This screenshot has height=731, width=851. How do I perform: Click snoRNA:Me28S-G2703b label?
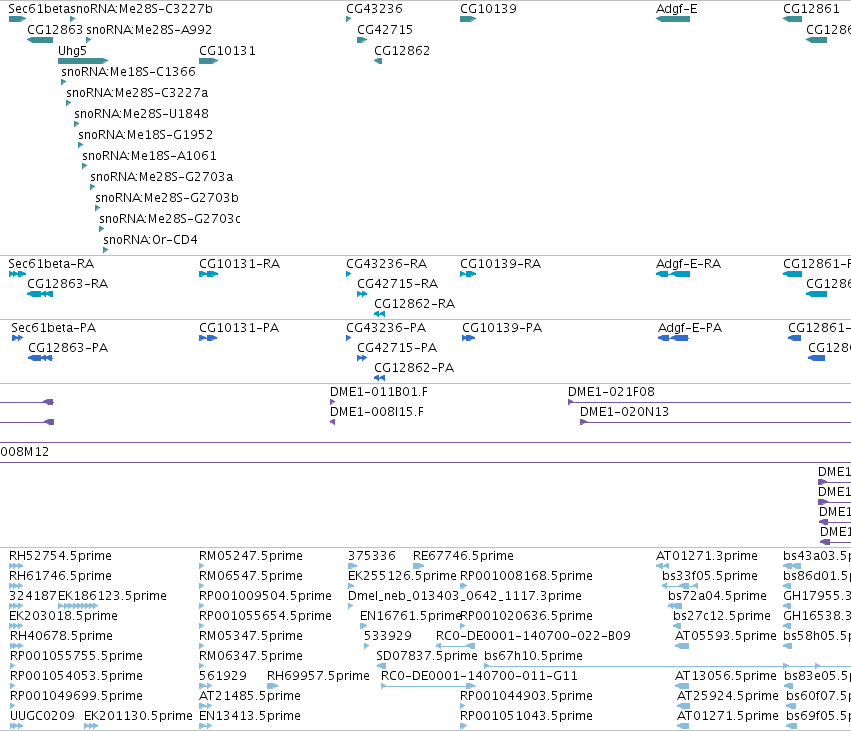[x=167, y=198]
